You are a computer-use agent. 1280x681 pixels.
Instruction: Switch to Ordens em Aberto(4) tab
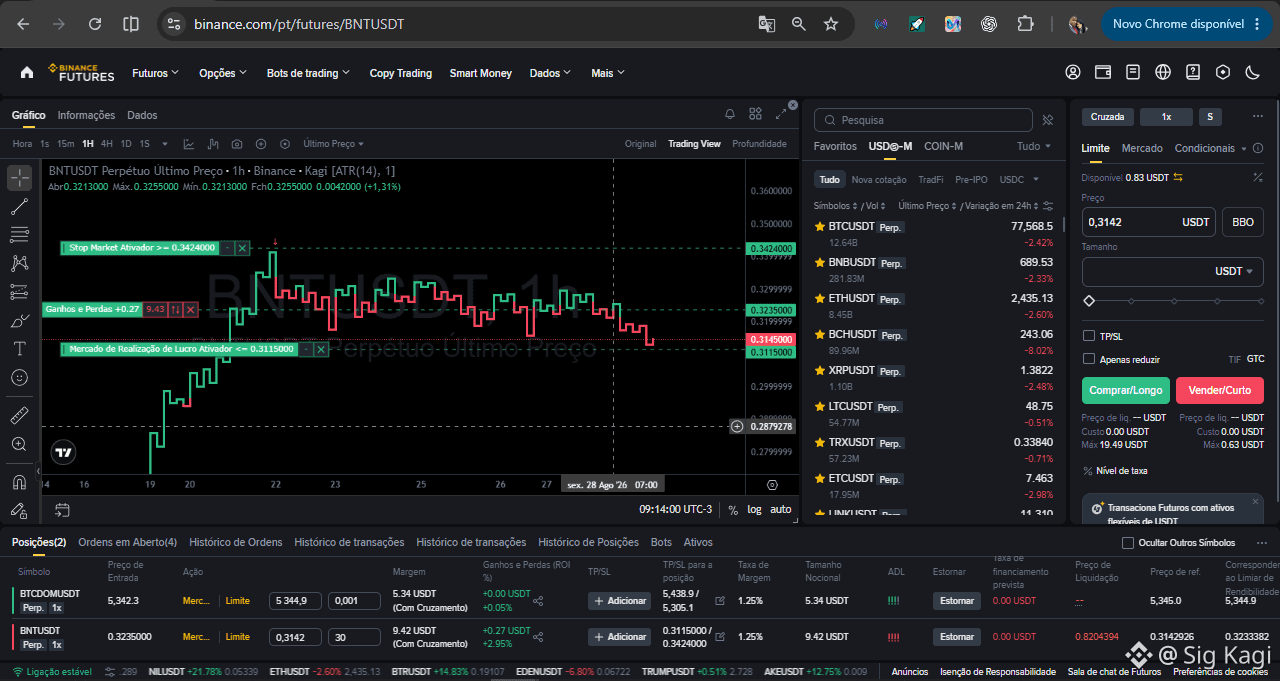coord(128,542)
